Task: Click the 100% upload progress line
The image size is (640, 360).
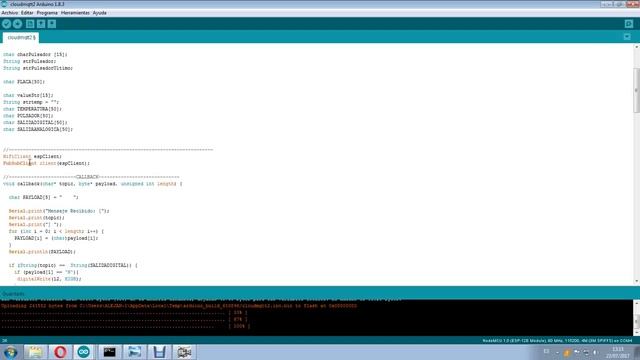Action: pos(125,326)
